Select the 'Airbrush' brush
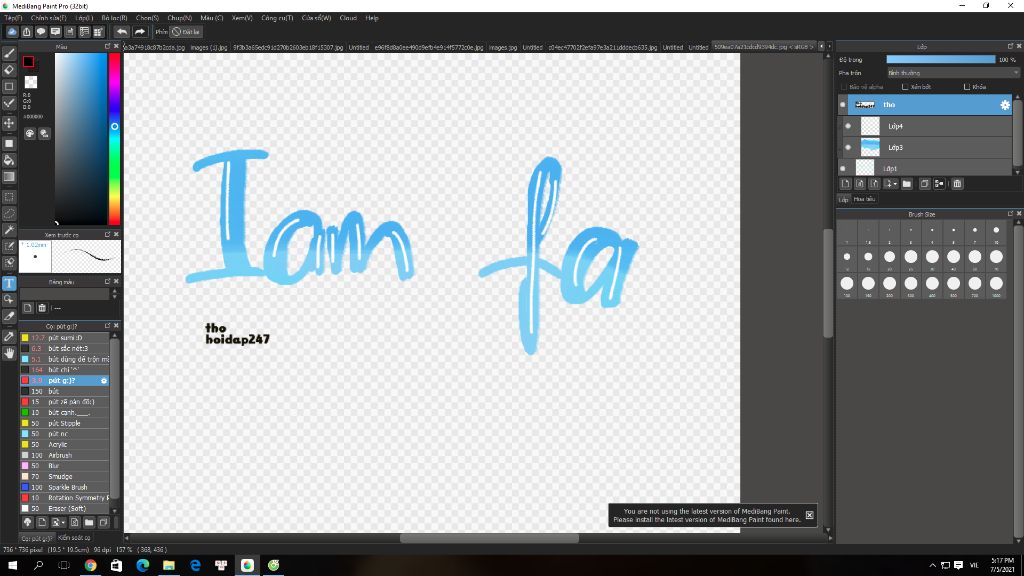This screenshot has height=576, width=1024. coord(65,455)
